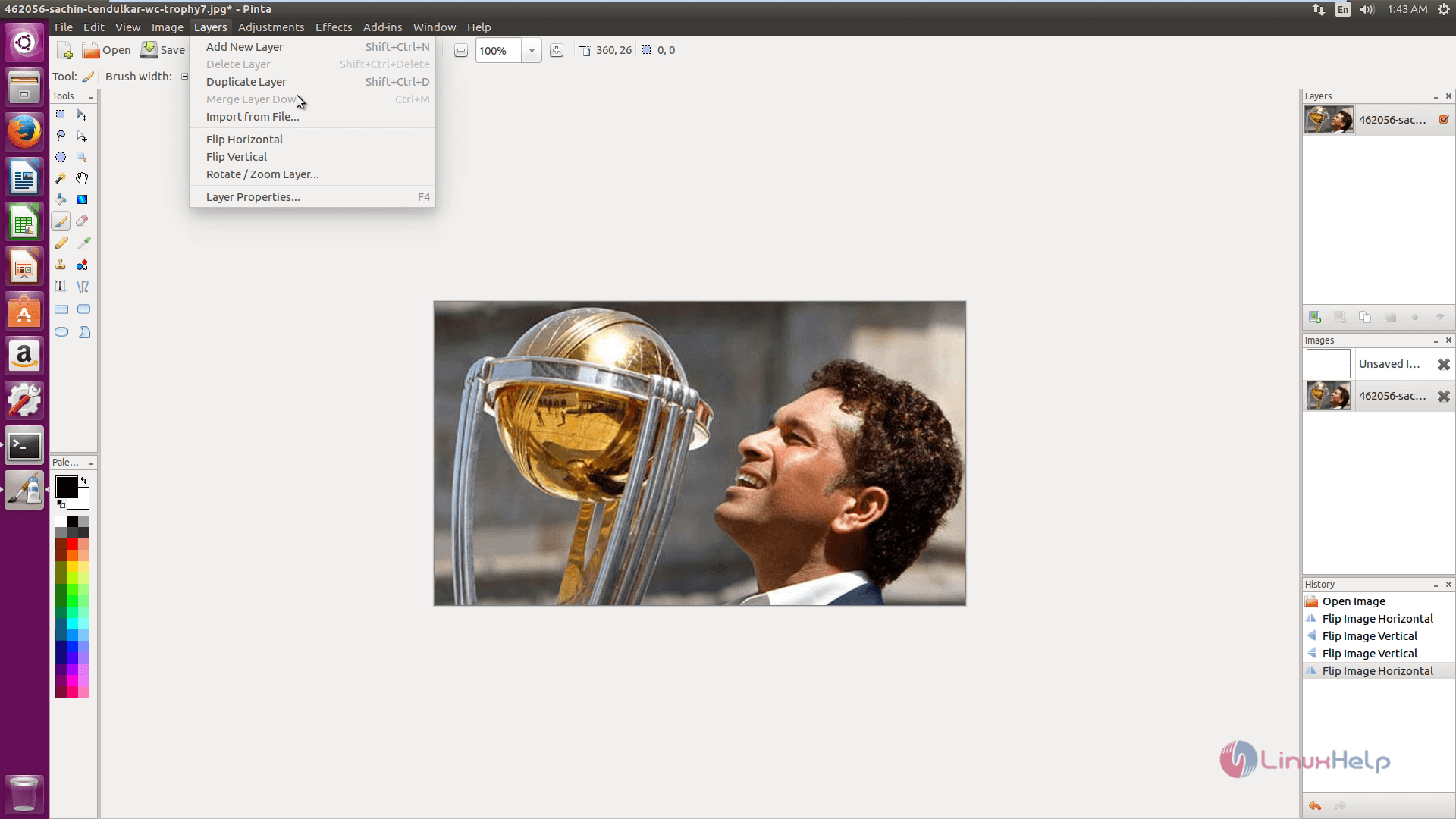
Task: Open Terminal from the Ubuntu launcher
Action: pyautogui.click(x=24, y=446)
